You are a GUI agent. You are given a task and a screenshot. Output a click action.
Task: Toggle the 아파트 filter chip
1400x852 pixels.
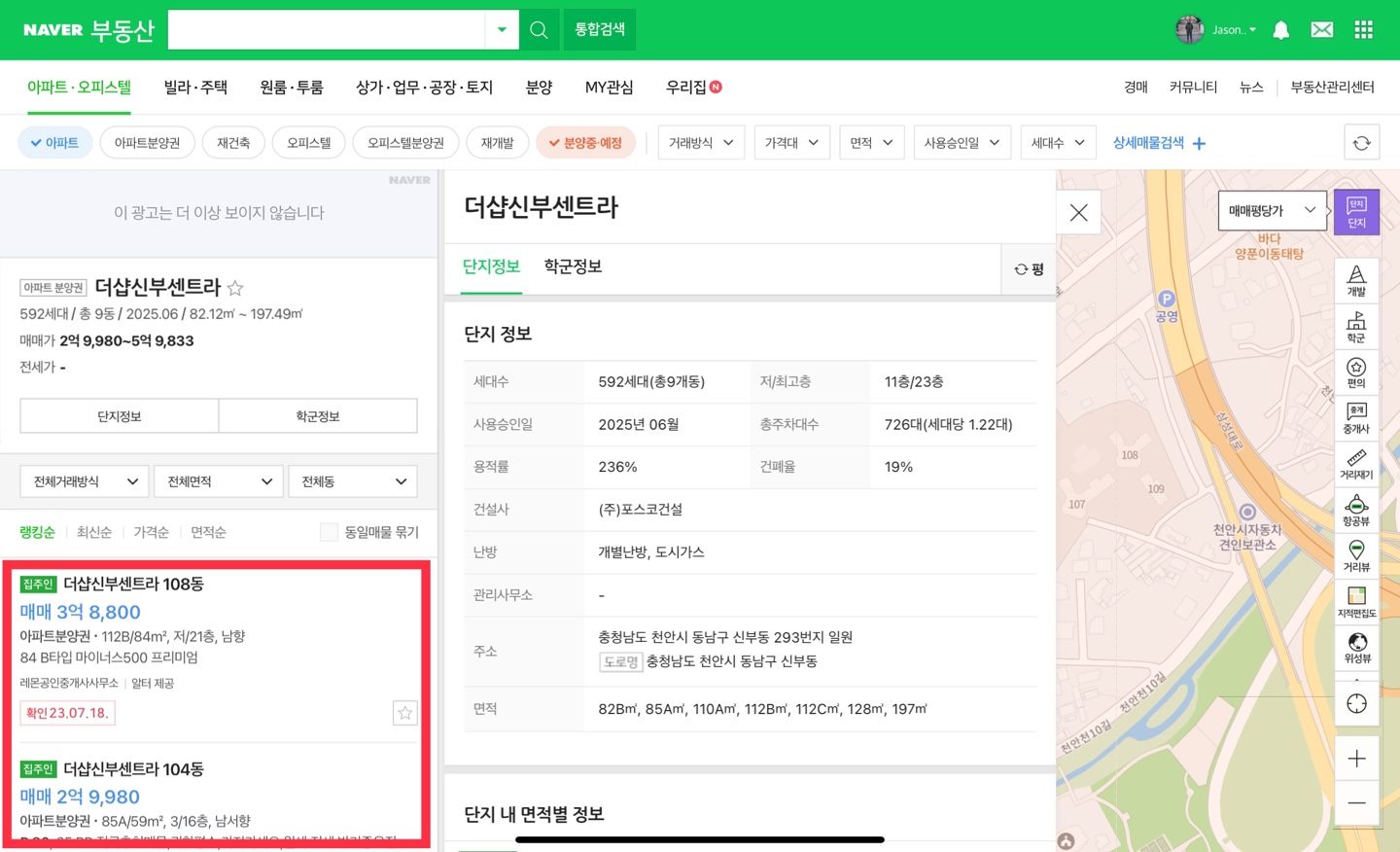(55, 143)
